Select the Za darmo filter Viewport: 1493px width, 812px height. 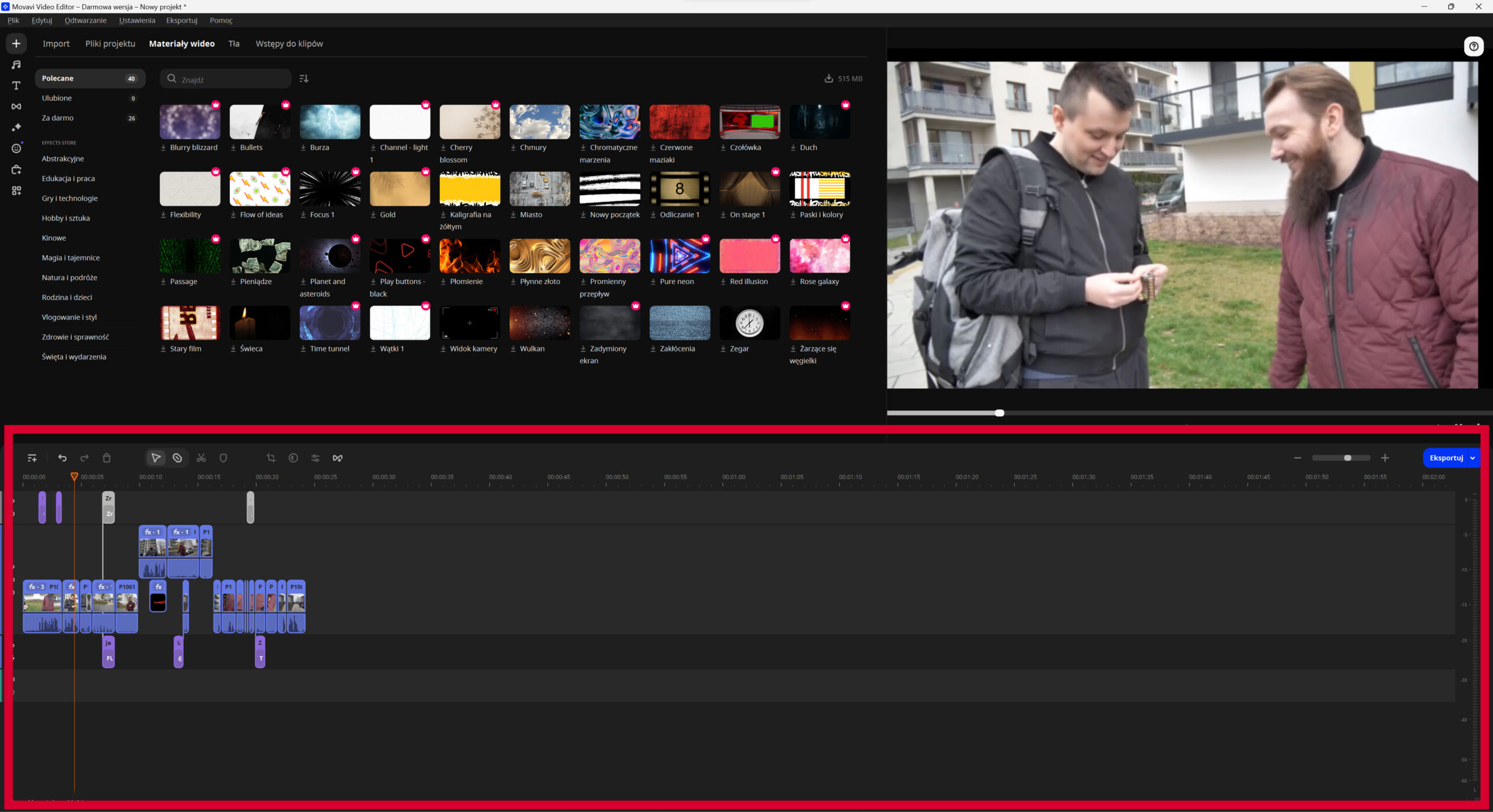coord(58,118)
